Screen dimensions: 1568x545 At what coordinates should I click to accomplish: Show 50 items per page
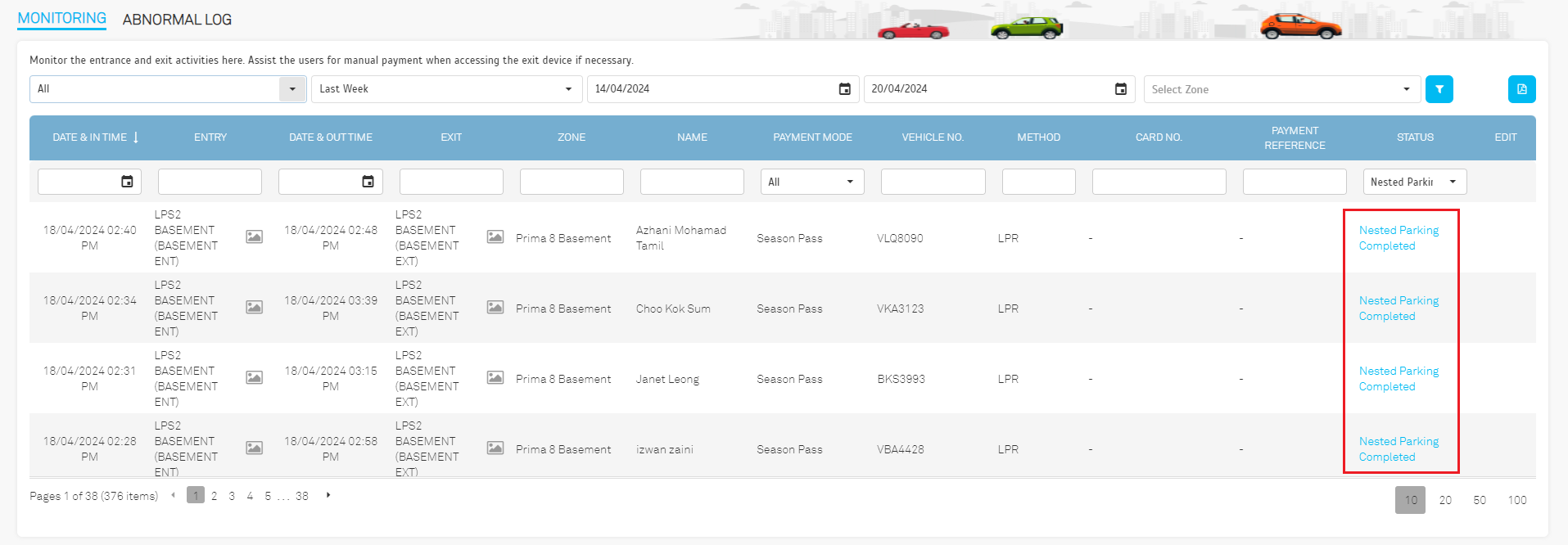1479,500
